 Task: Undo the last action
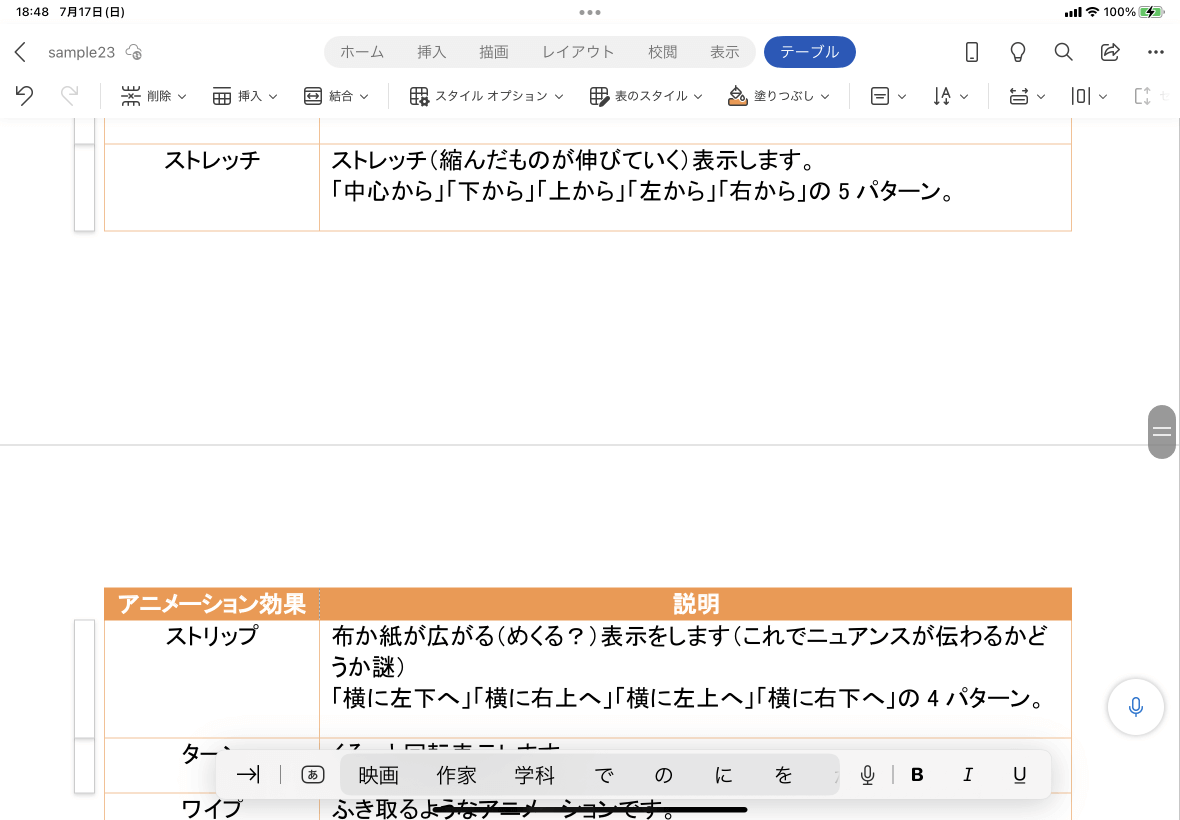click(x=24, y=96)
